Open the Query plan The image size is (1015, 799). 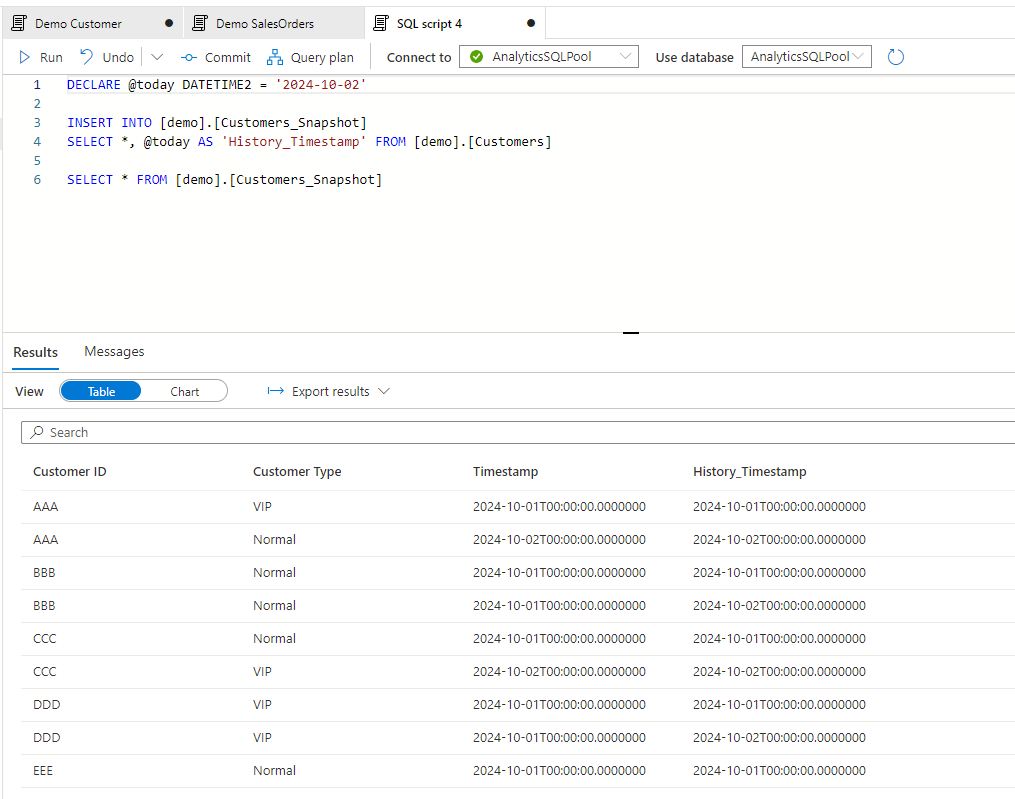(310, 57)
